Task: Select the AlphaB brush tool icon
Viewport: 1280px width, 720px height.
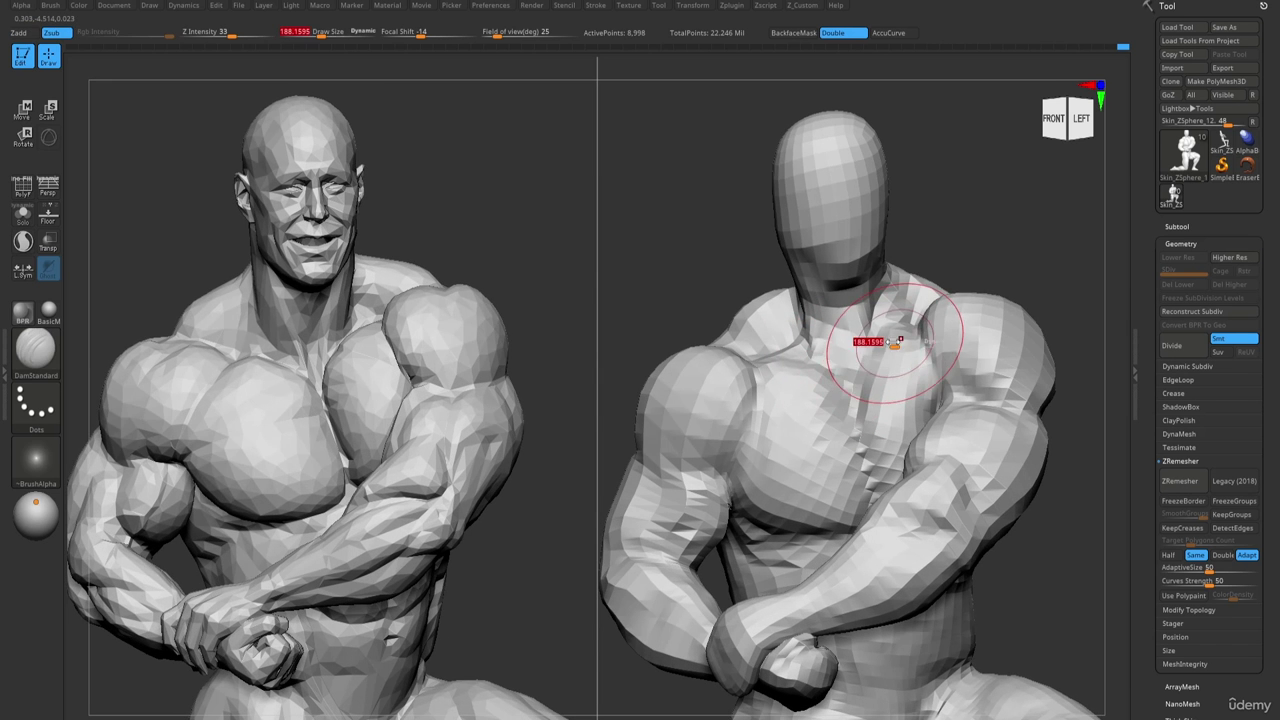Action: coord(1246,142)
